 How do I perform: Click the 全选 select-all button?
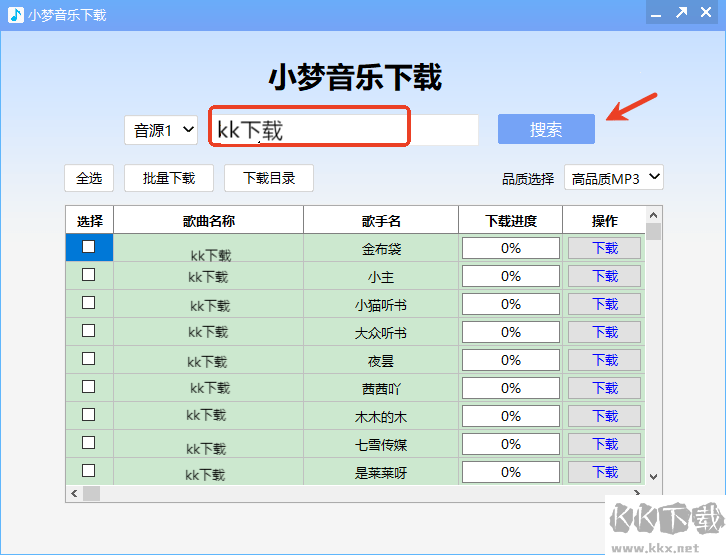pos(89,178)
